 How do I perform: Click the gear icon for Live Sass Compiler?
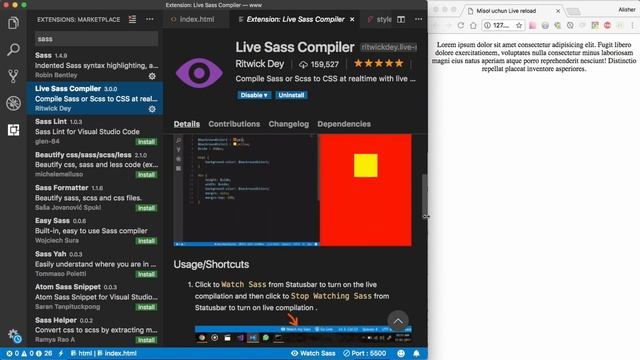152,109
